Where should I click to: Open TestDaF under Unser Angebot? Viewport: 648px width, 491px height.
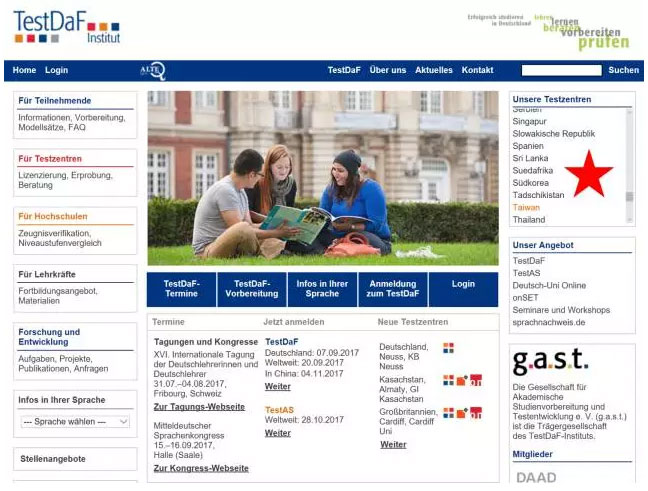click(x=529, y=261)
